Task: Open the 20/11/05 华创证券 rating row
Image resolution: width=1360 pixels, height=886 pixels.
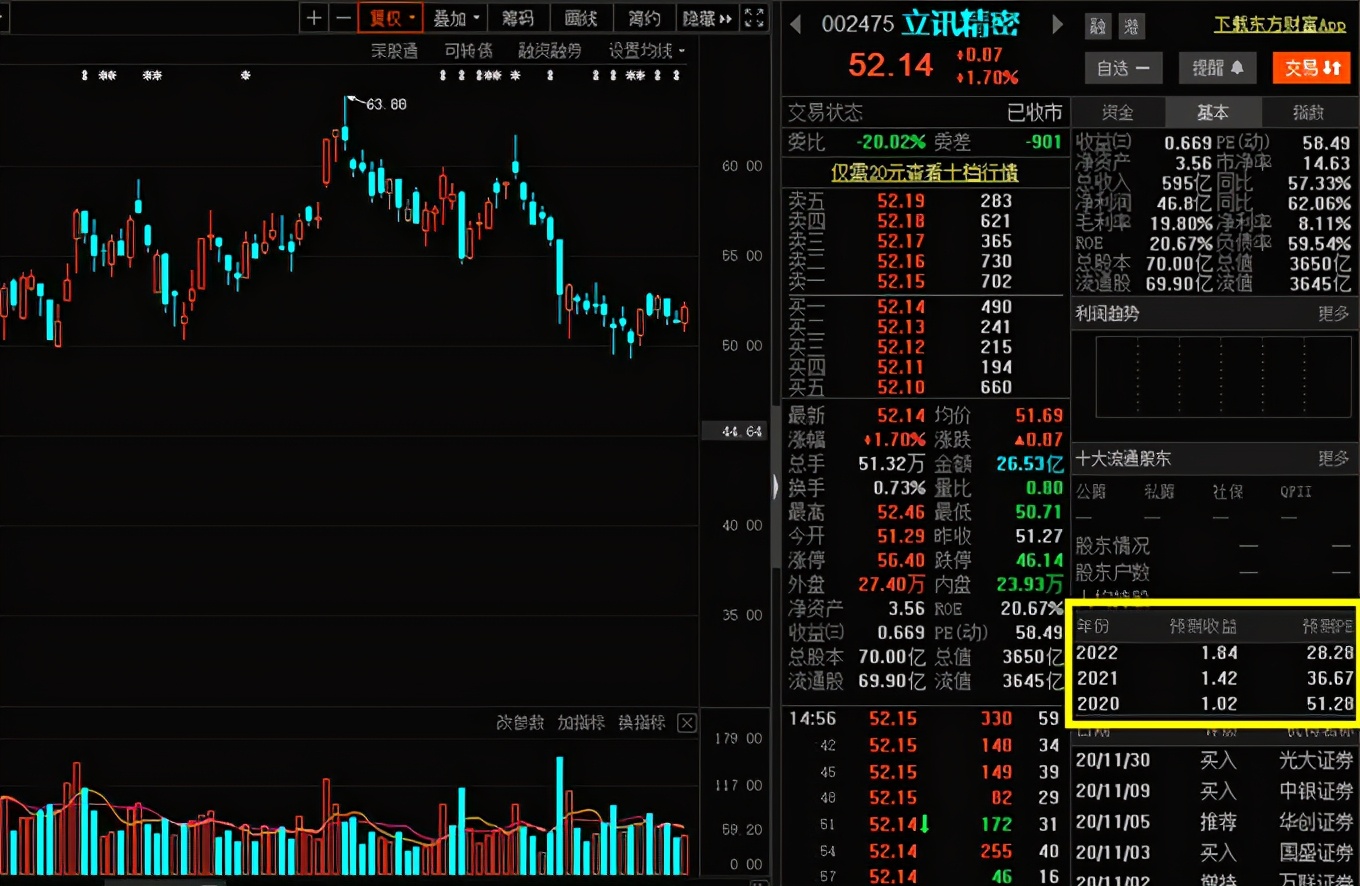Action: tap(1214, 823)
